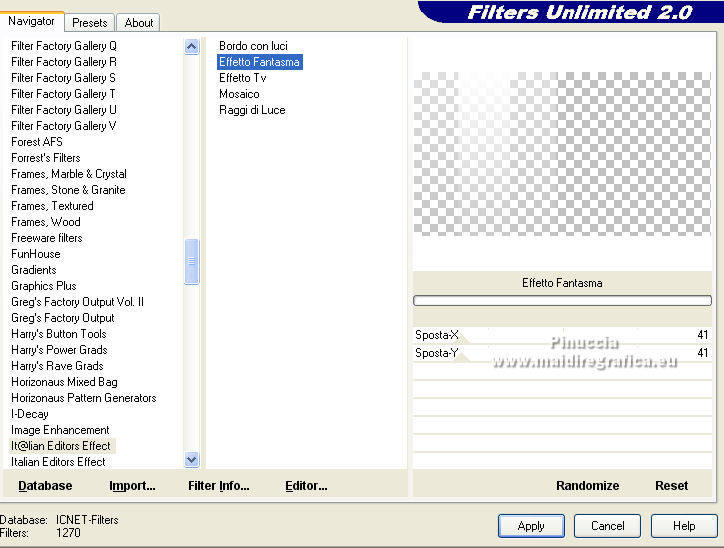The image size is (724, 548).
Task: Select Forrest's Filters category
Action: point(46,158)
